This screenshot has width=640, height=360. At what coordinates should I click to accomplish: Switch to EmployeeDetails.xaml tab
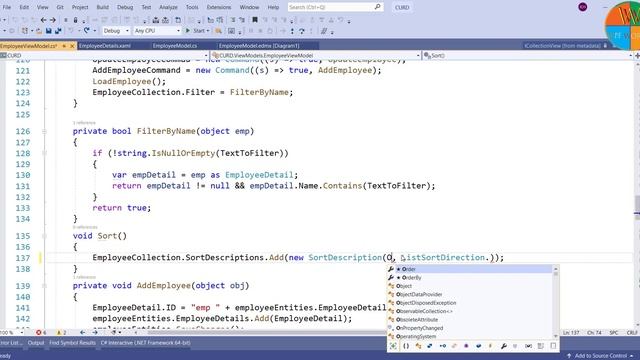coord(105,46)
